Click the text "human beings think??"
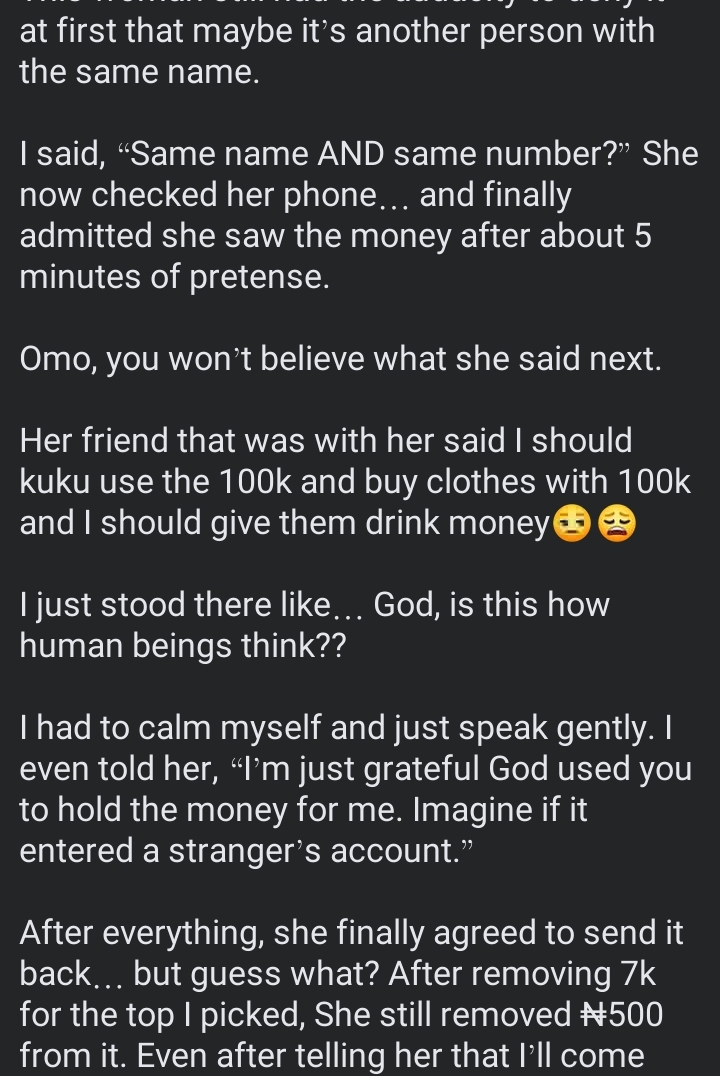This screenshot has height=1076, width=720. (x=183, y=646)
